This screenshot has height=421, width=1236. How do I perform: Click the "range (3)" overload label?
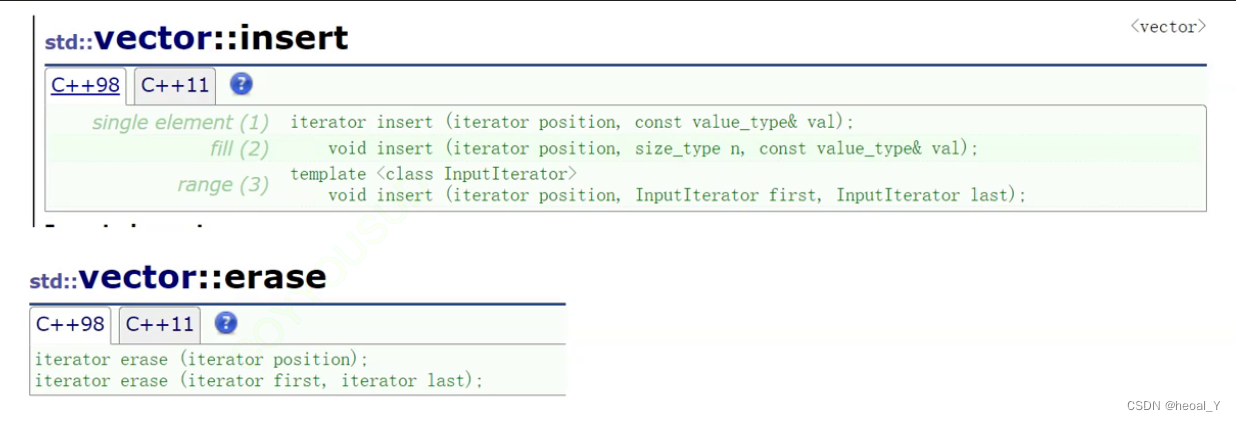click(223, 184)
